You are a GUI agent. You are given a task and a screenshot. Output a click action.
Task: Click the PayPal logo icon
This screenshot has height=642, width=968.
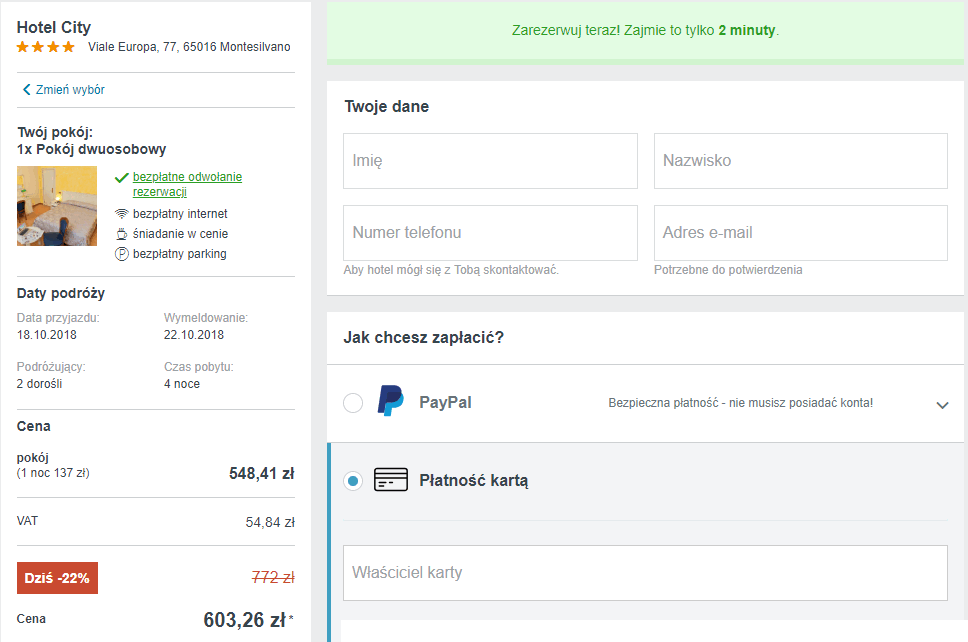[390, 401]
